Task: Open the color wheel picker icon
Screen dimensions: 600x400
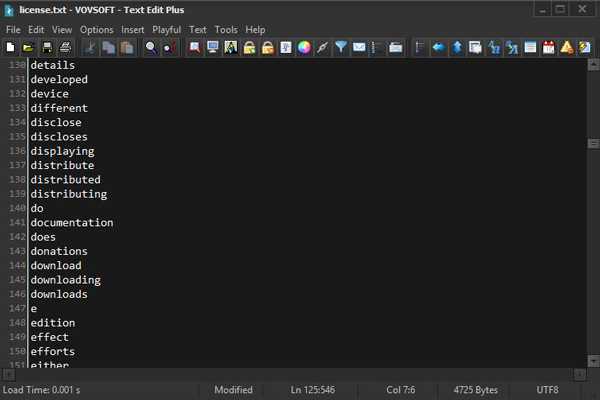Action: point(304,47)
